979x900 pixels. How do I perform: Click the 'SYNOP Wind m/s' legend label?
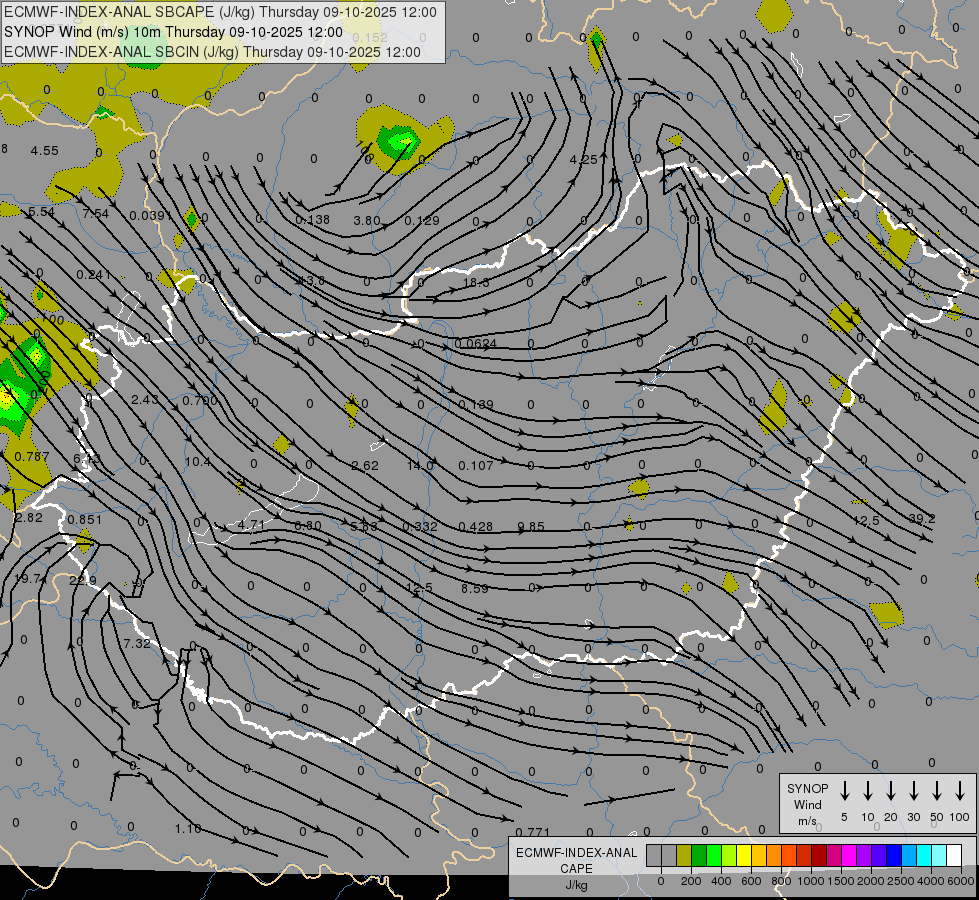tap(807, 804)
